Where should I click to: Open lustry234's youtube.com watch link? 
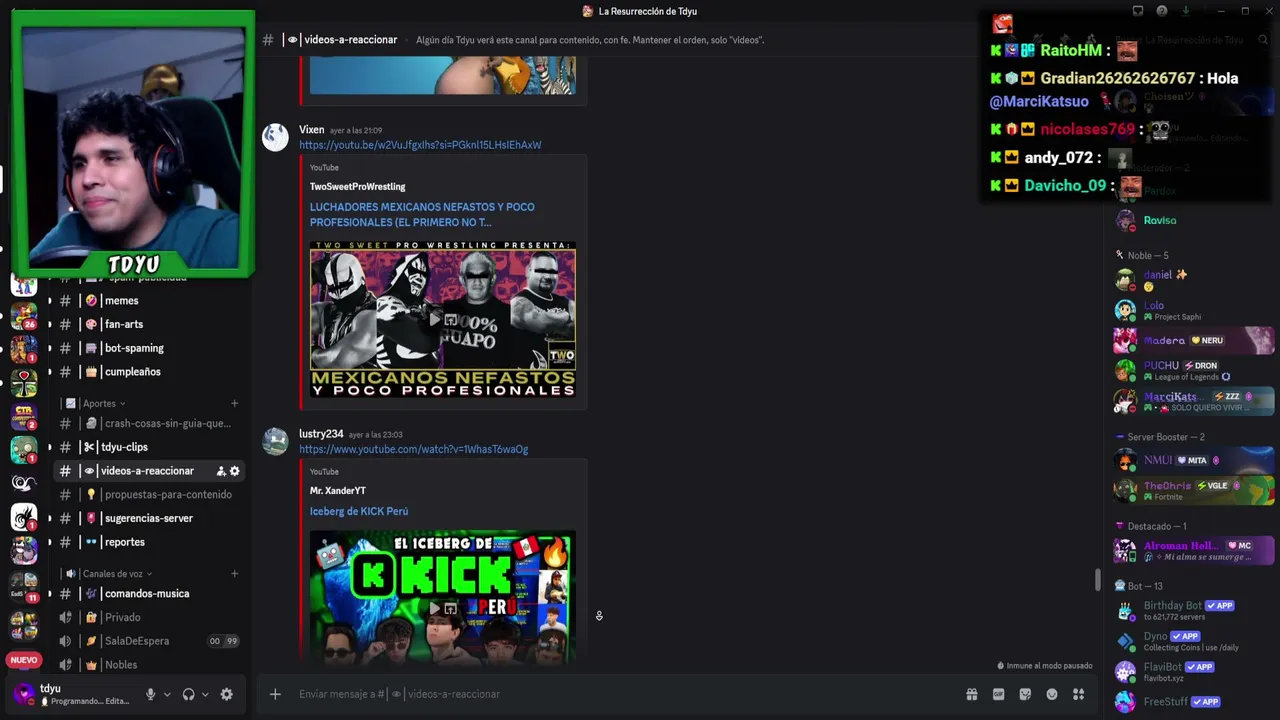(414, 449)
